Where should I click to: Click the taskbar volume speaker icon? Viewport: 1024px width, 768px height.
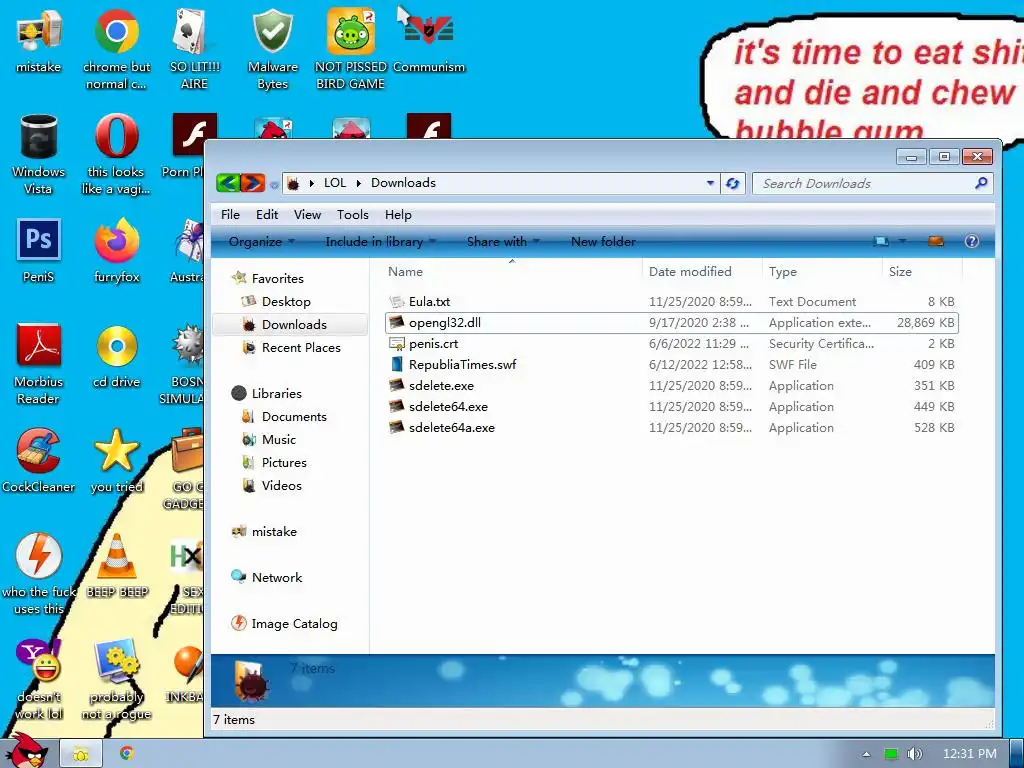[x=914, y=754]
